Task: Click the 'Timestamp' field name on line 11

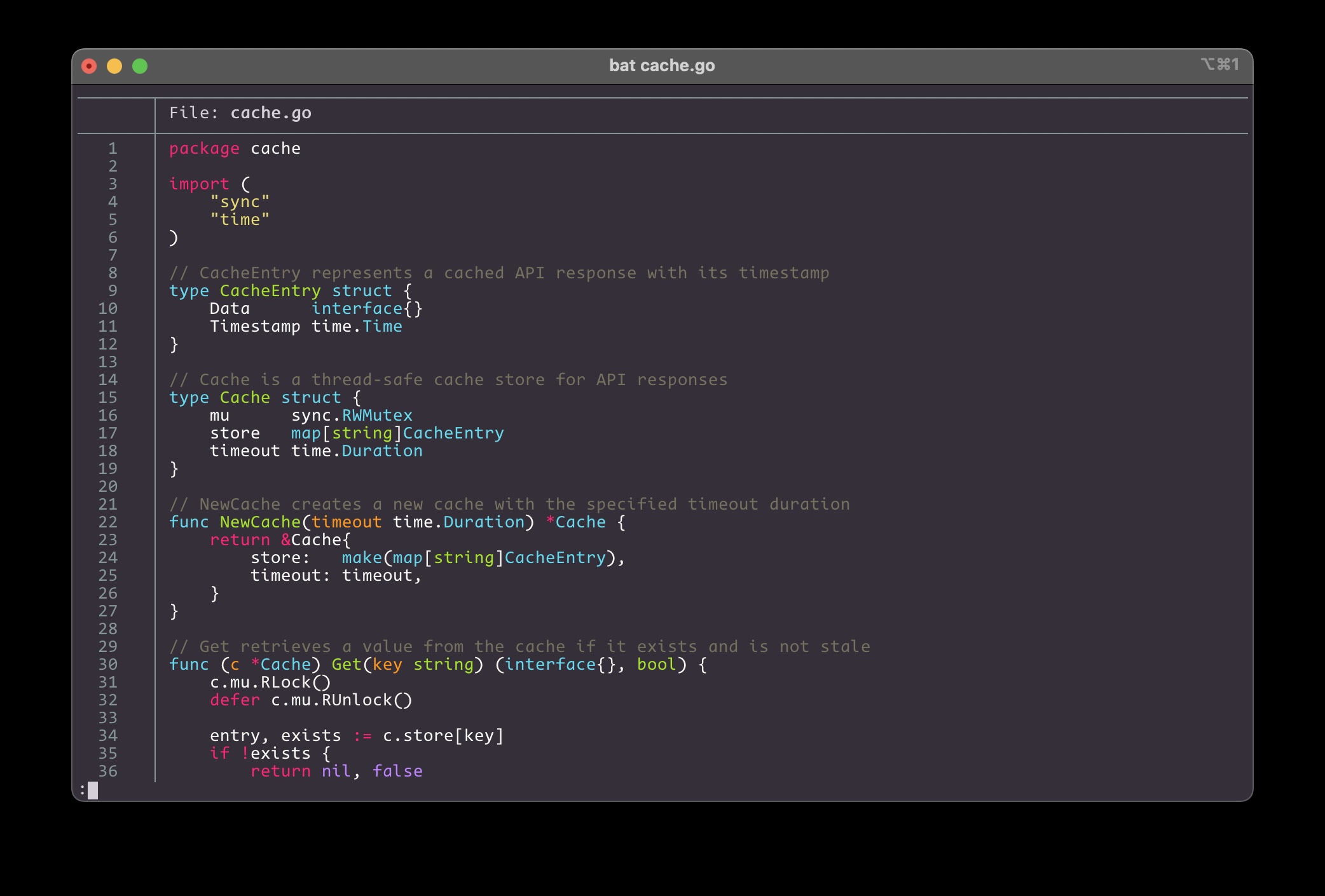Action: tap(255, 327)
